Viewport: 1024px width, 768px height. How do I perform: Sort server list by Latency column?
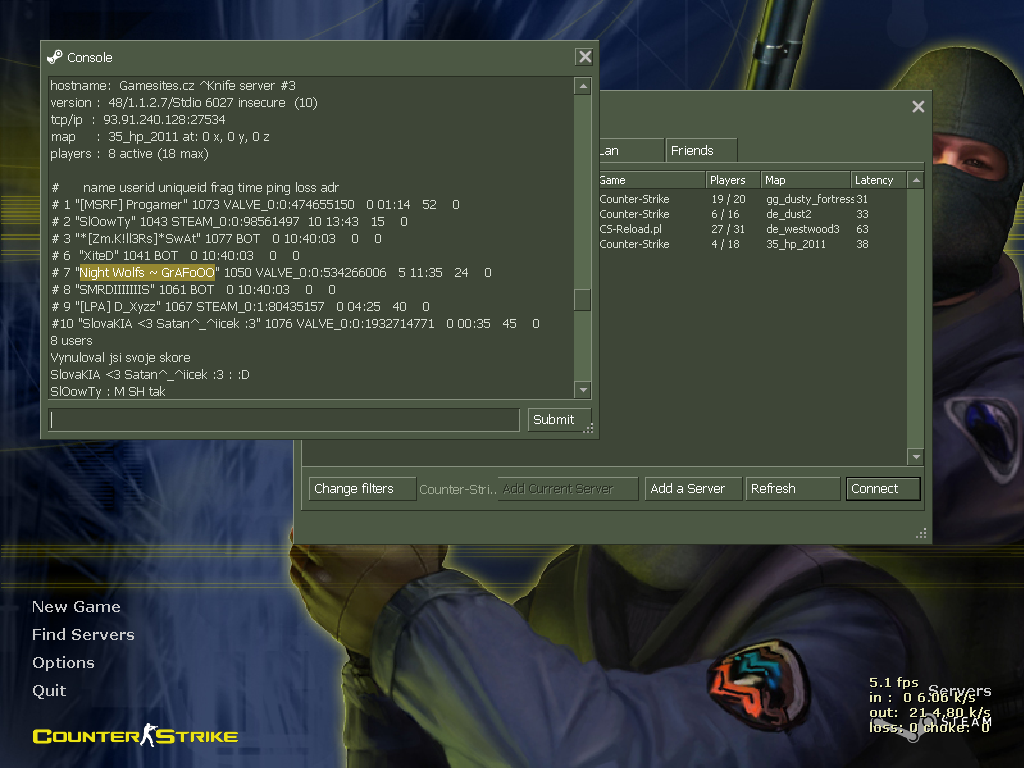point(876,180)
